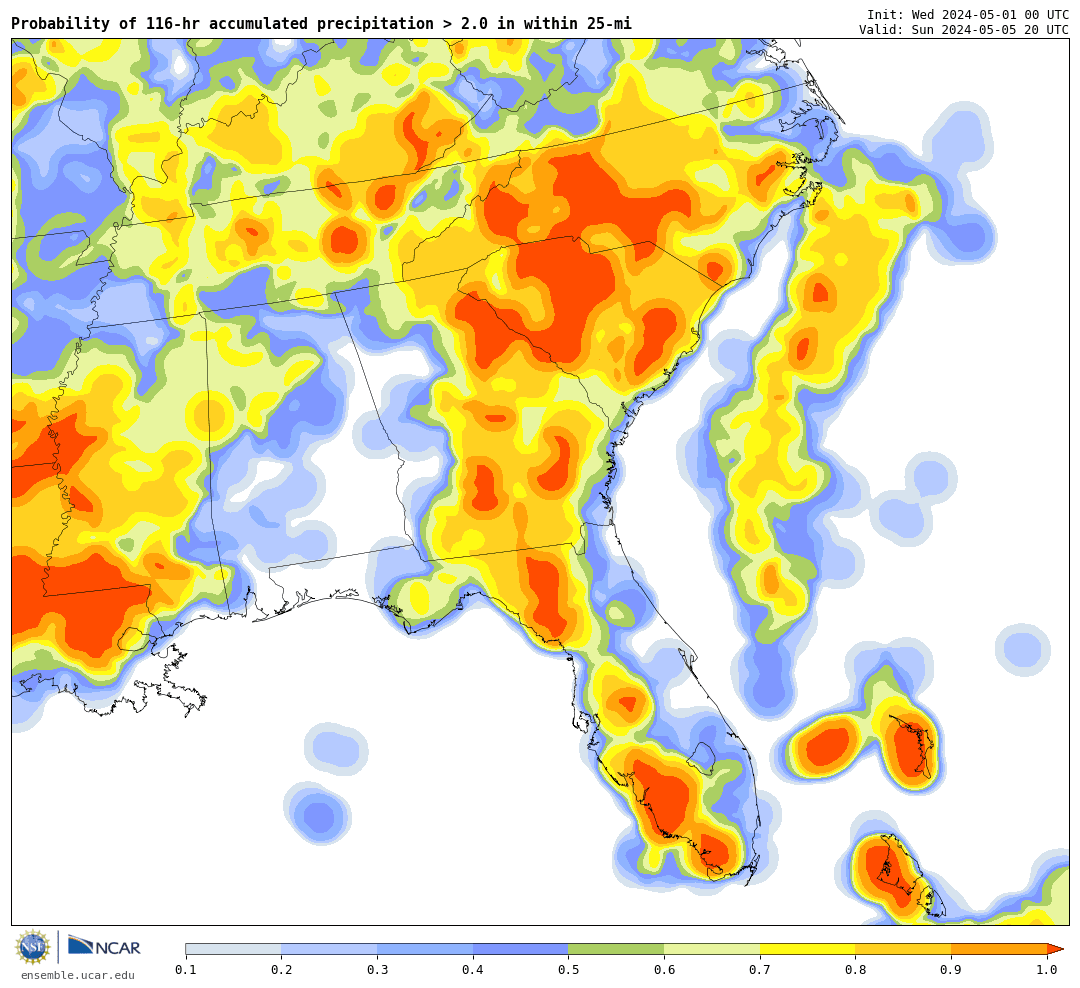The width and height of the screenshot is (1080, 988).
Task: Click the 0.9 colorbar tick label
Action: [951, 970]
